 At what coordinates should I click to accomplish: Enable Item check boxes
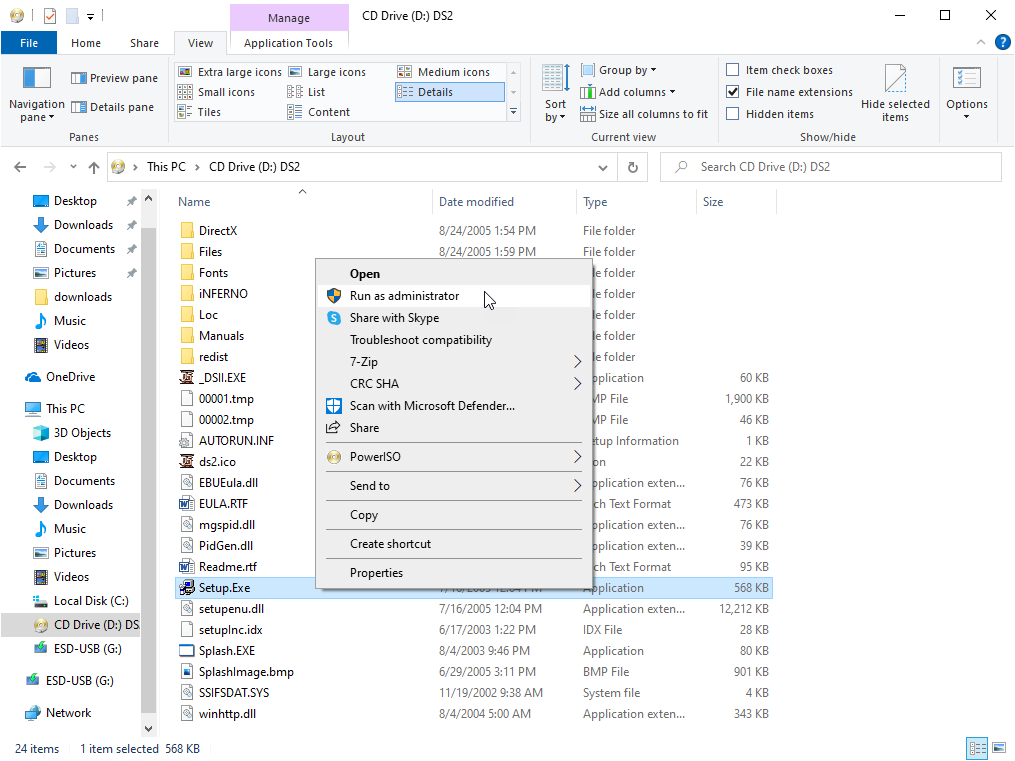[733, 70]
